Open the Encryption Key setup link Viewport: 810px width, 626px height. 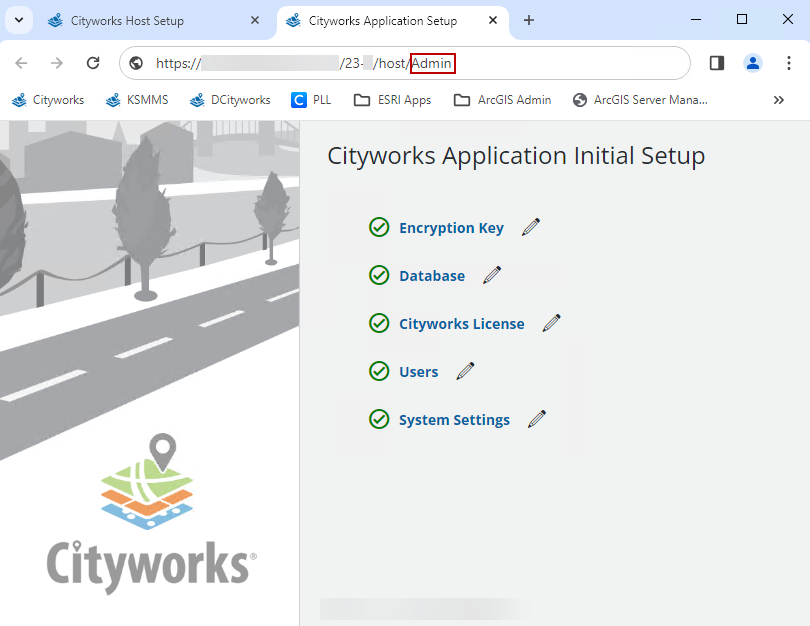[x=451, y=228]
